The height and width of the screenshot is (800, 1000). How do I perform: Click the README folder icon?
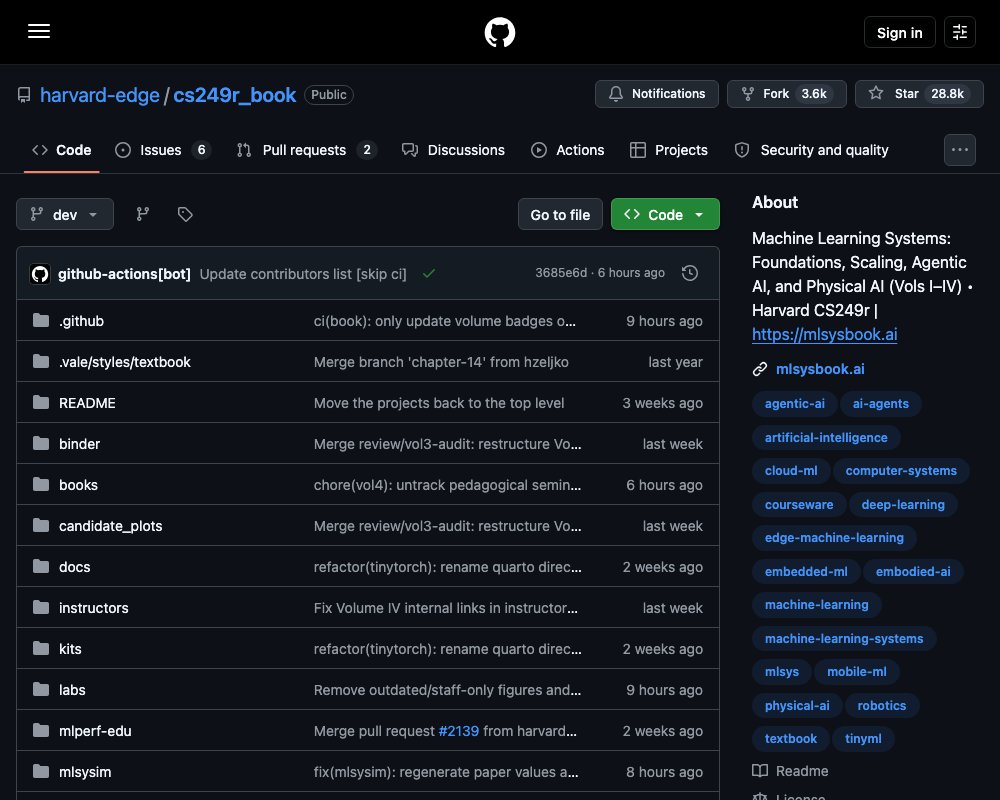click(x=41, y=402)
